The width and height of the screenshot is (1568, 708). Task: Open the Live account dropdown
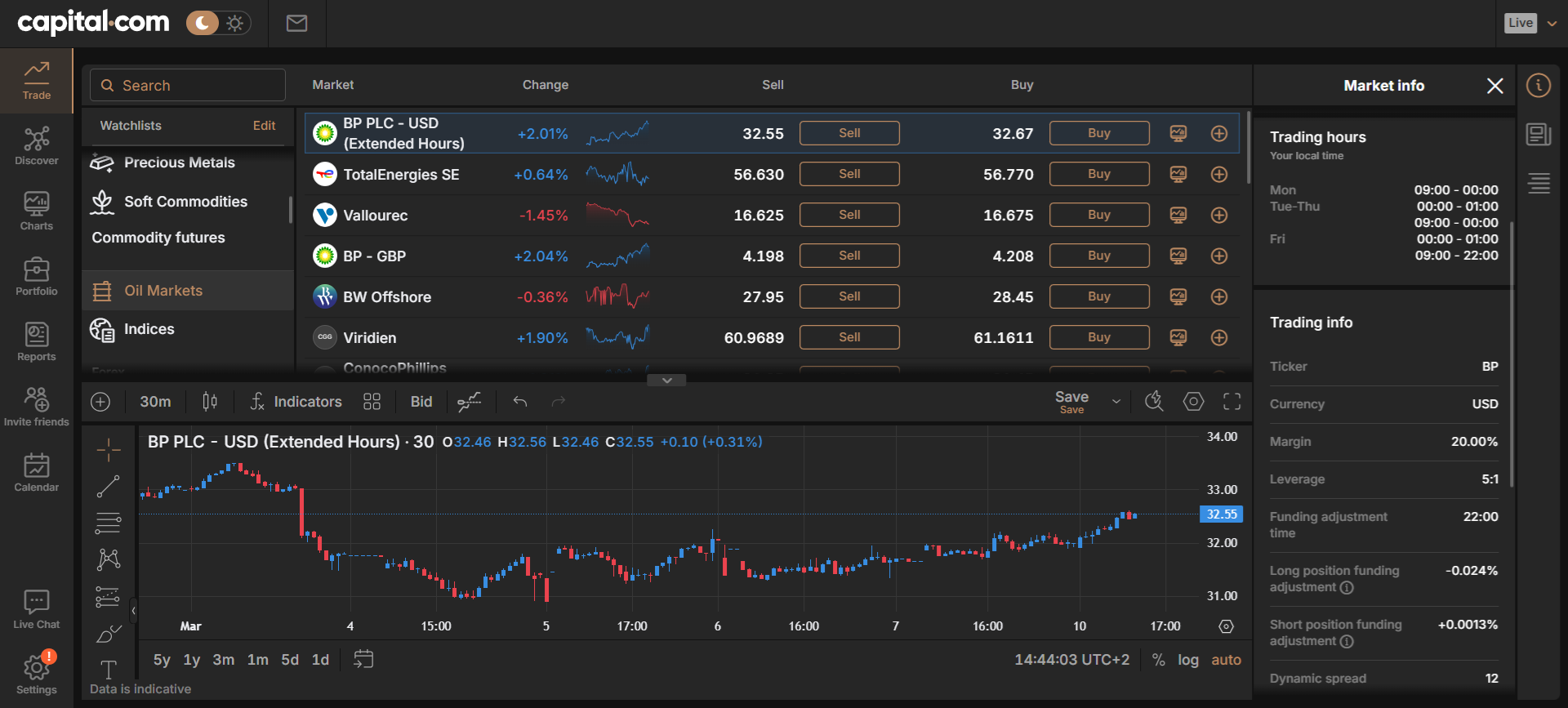[x=1530, y=23]
